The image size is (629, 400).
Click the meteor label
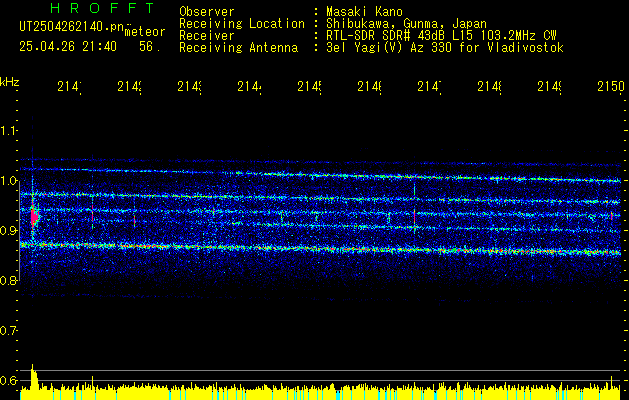[x=145, y=32]
